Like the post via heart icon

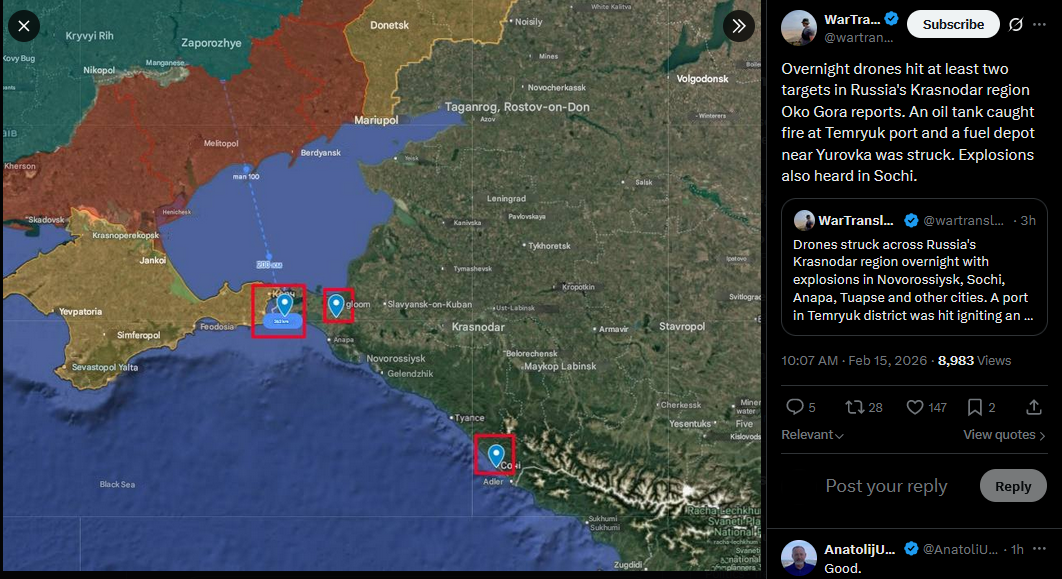(x=914, y=407)
